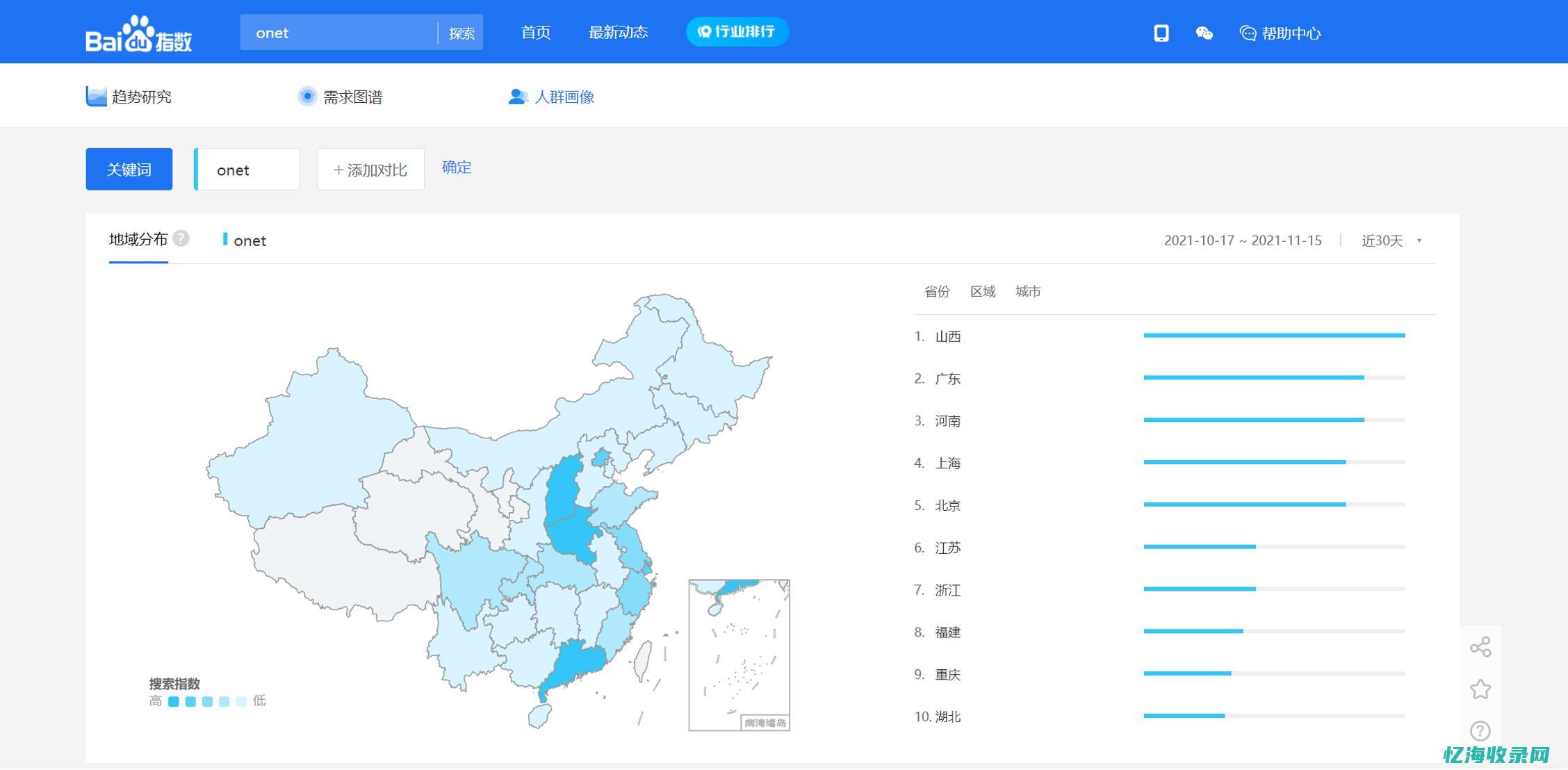The image size is (1568, 770).
Task: Open the 帮助中心 help center
Action: pos(1281,33)
